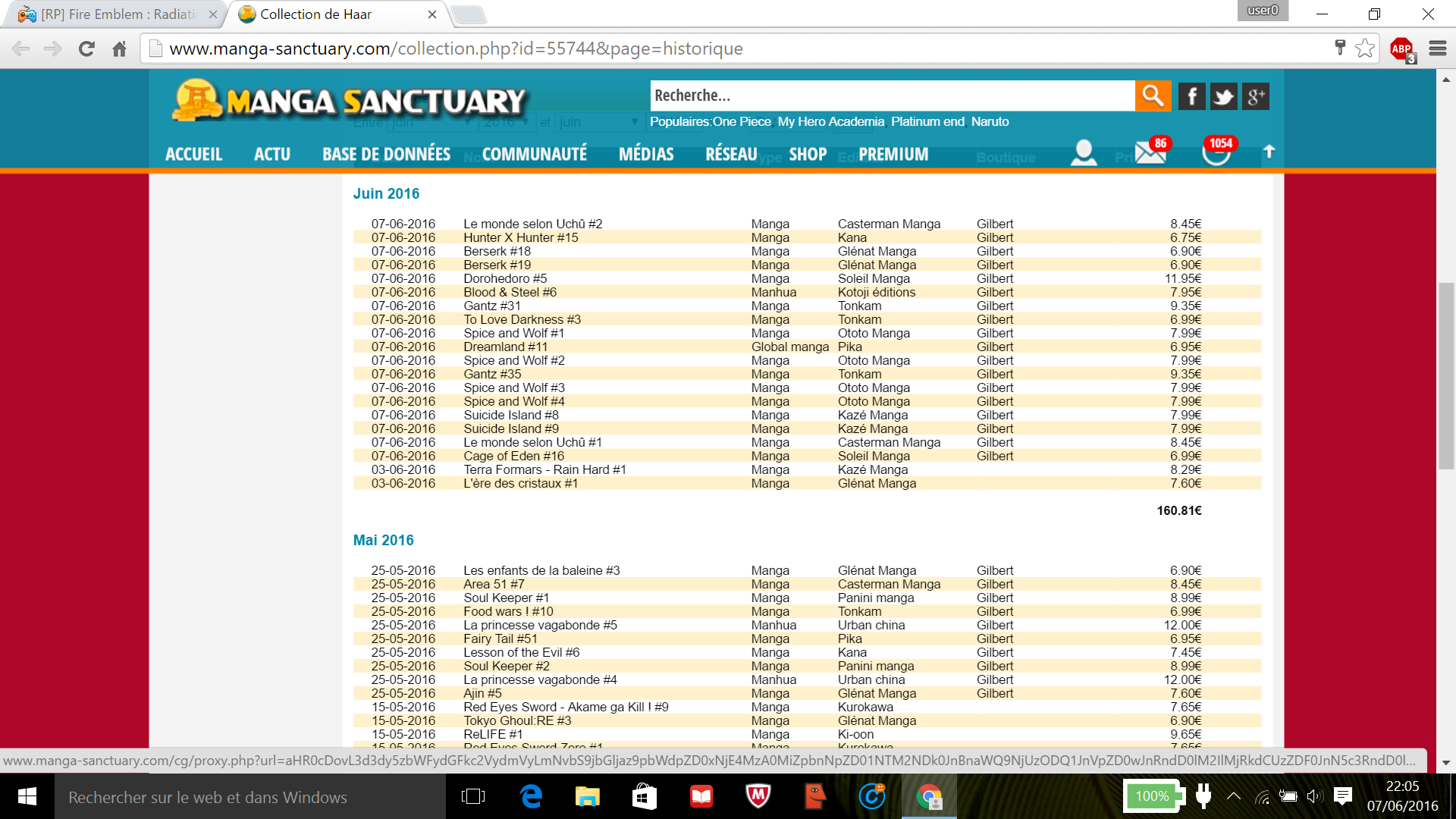The width and height of the screenshot is (1456, 819).
Task: Launch Microsoft Edge from taskbar
Action: click(x=531, y=796)
